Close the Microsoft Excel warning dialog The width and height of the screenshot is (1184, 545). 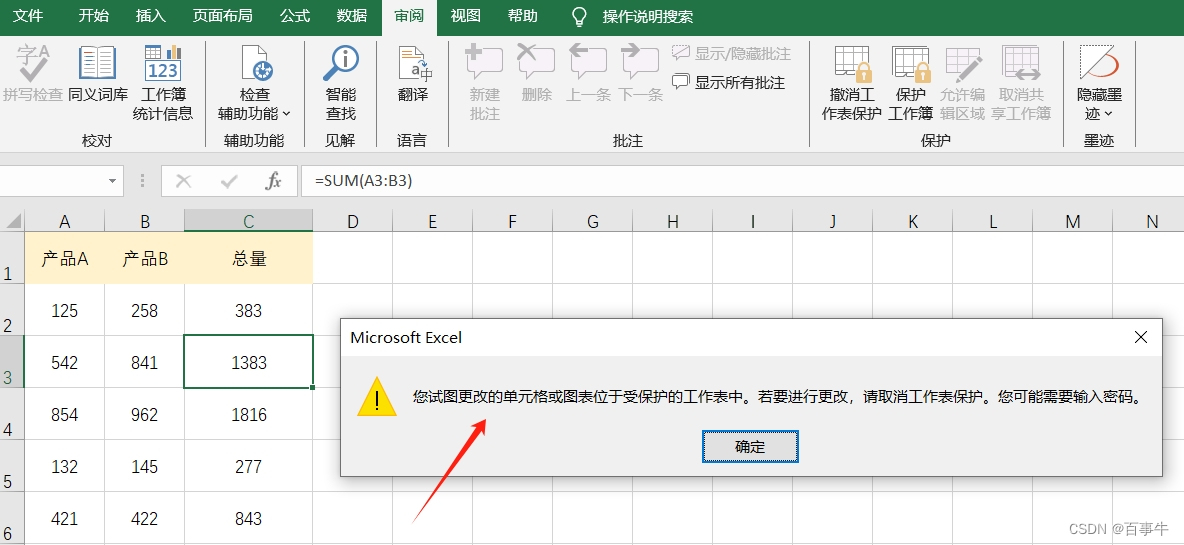(x=1141, y=337)
